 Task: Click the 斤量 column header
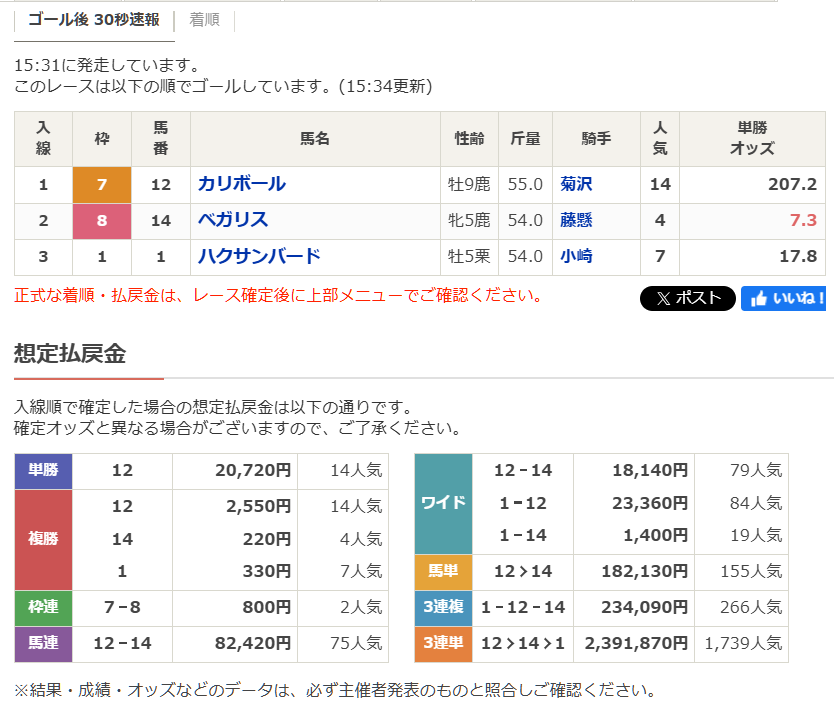[x=526, y=139]
